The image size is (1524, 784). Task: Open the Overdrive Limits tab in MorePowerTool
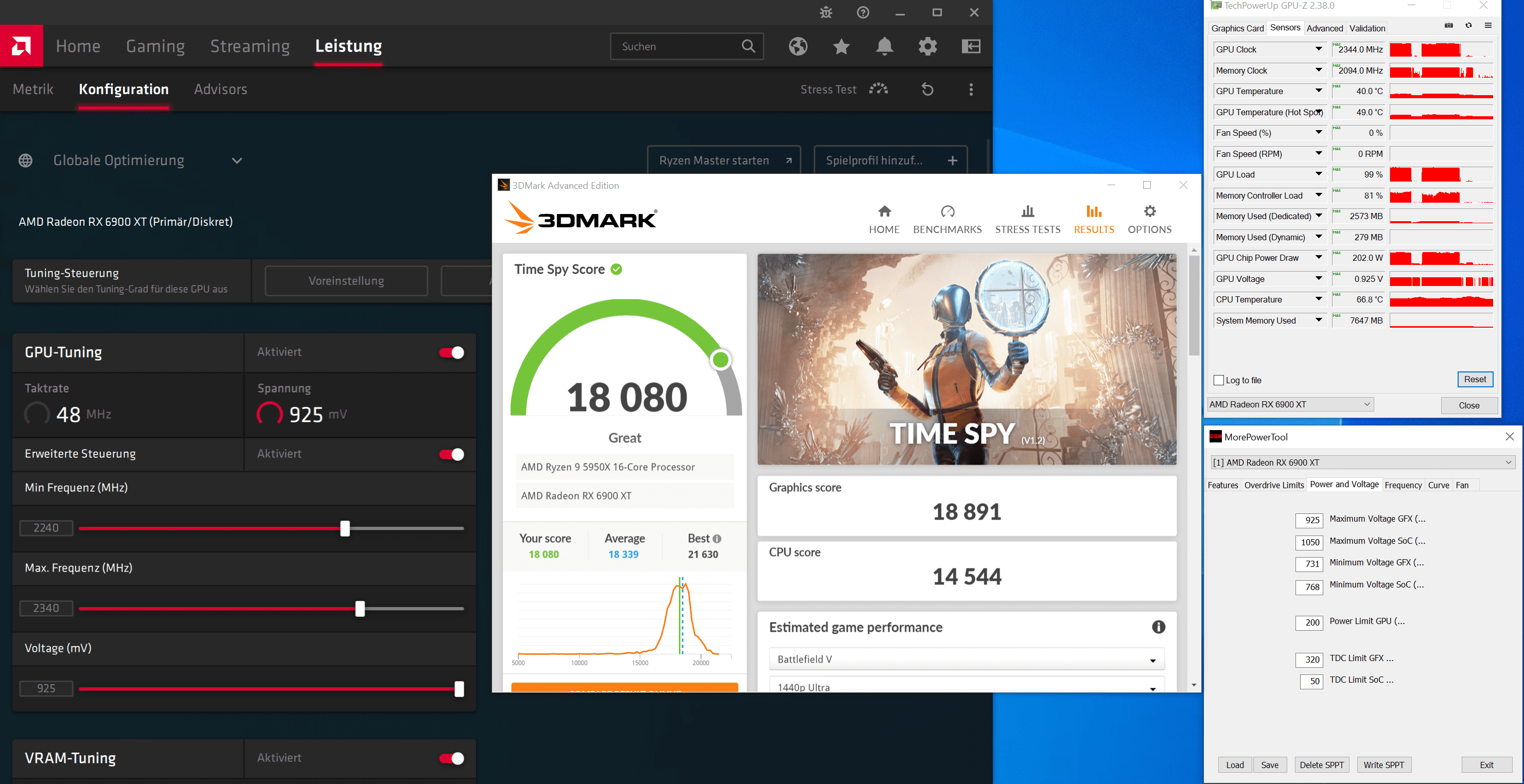click(1273, 486)
